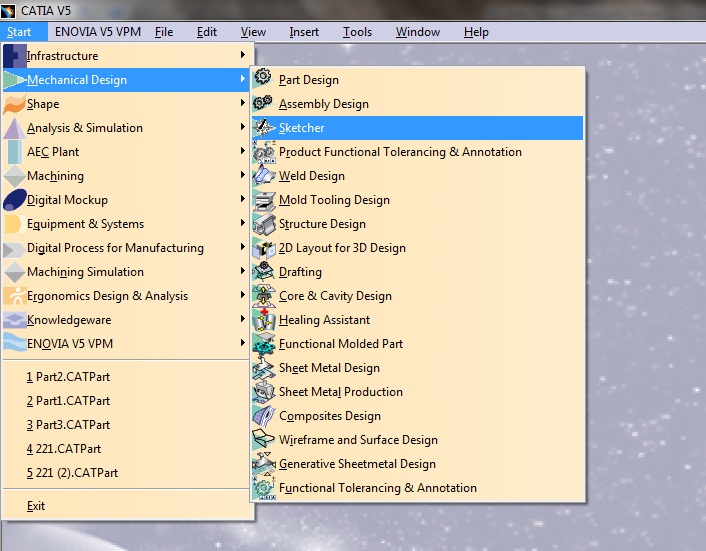Click the Healing Assistant icon

point(263,320)
